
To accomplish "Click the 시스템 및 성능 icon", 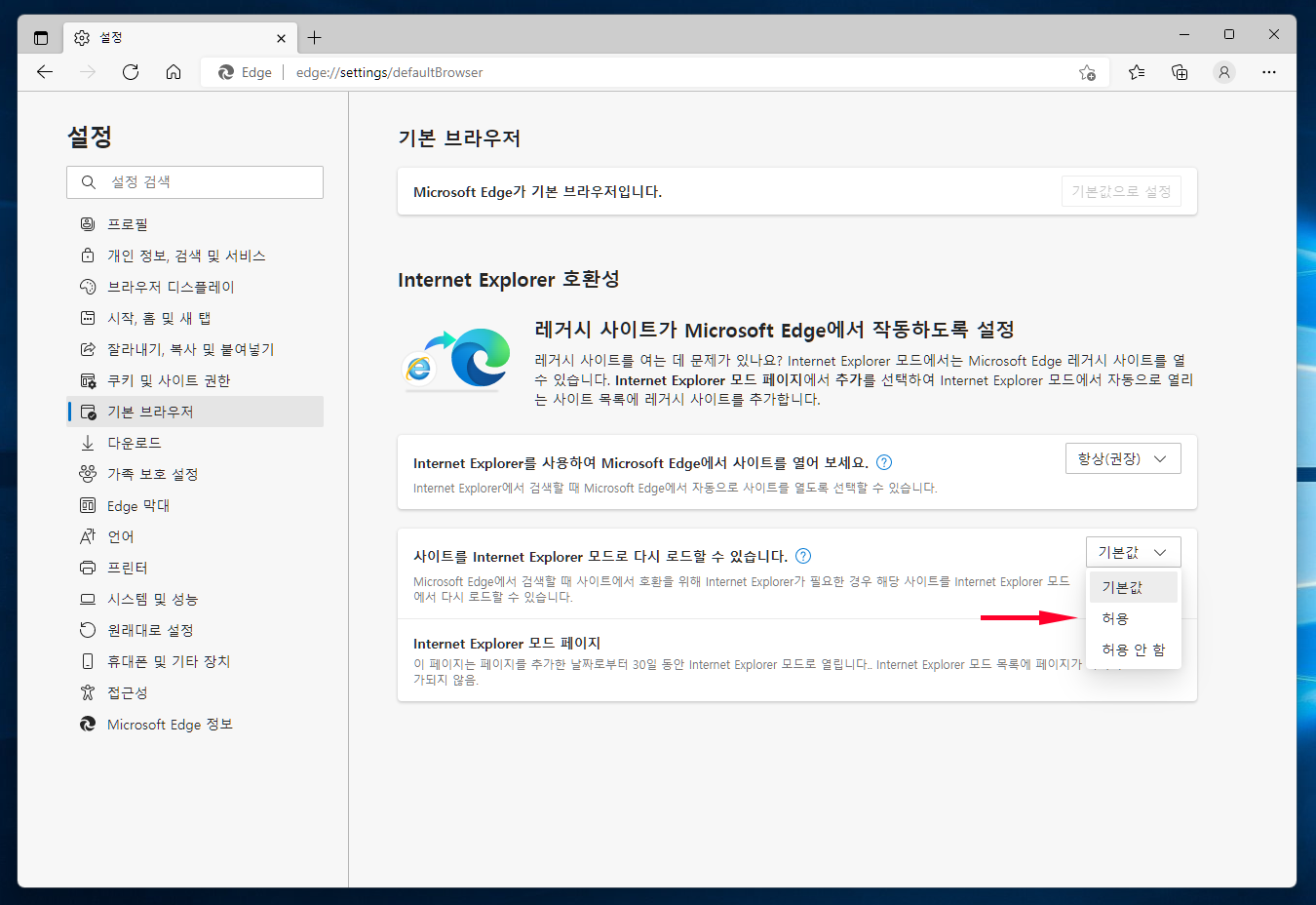I will tap(88, 599).
